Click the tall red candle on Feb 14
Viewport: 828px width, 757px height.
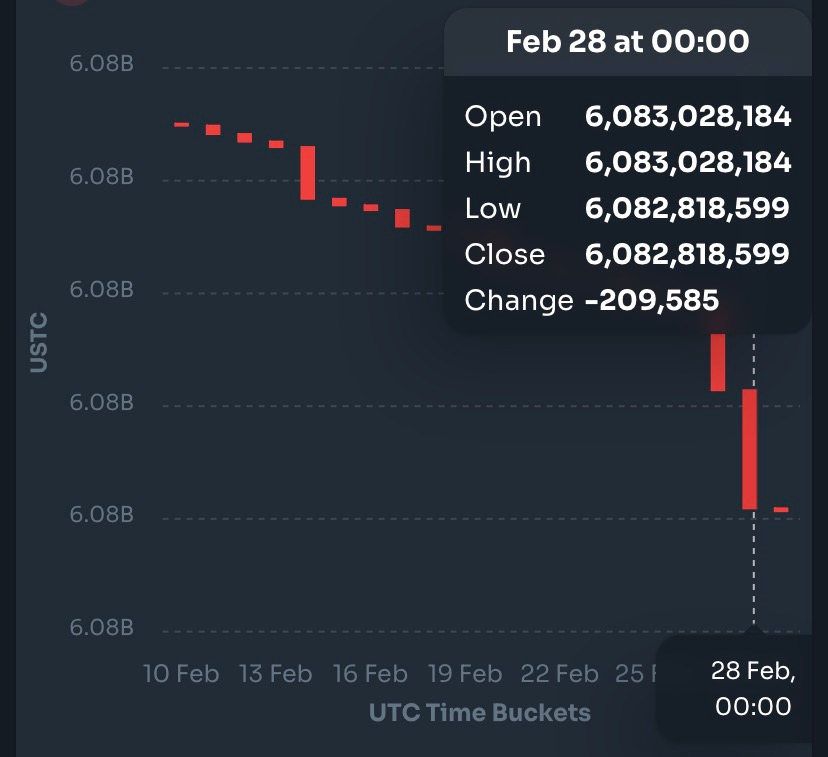click(x=308, y=172)
